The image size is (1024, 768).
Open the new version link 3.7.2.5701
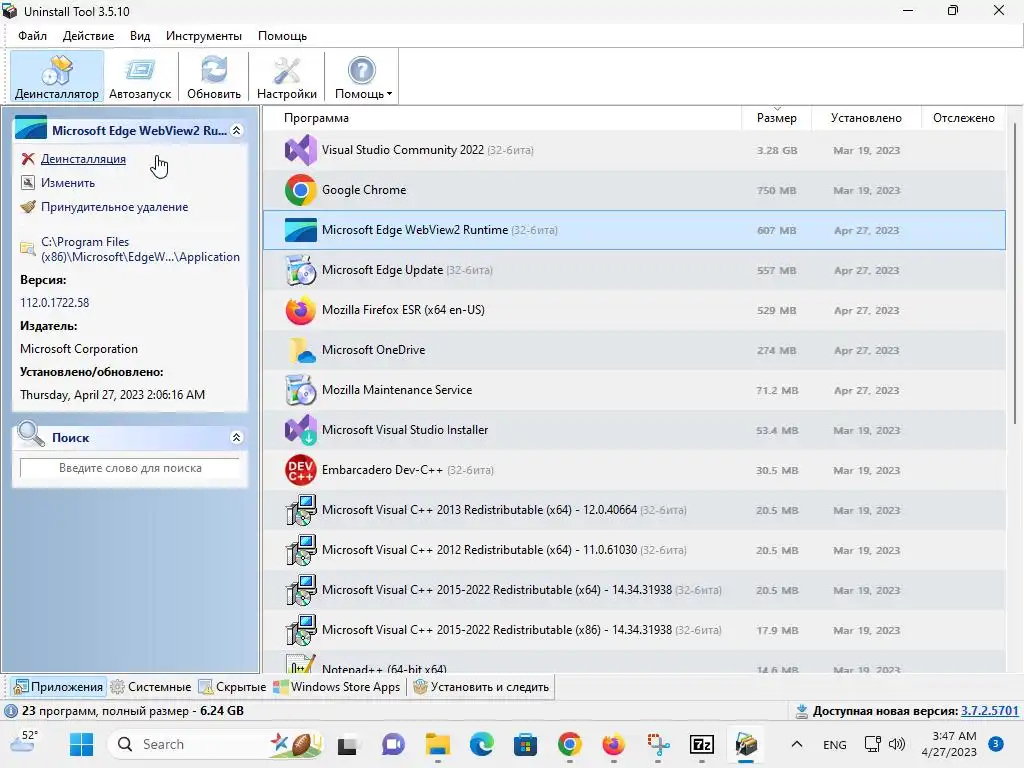[x=989, y=711]
